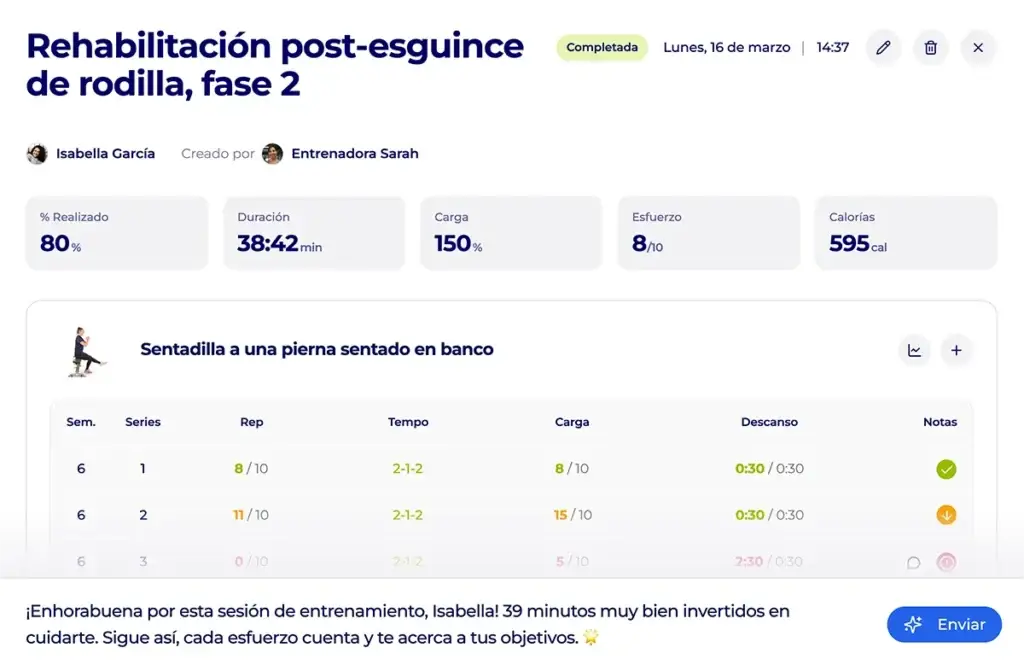Viewport: 1024px width, 671px height.
Task: Click the name Isabella García
Action: point(105,154)
